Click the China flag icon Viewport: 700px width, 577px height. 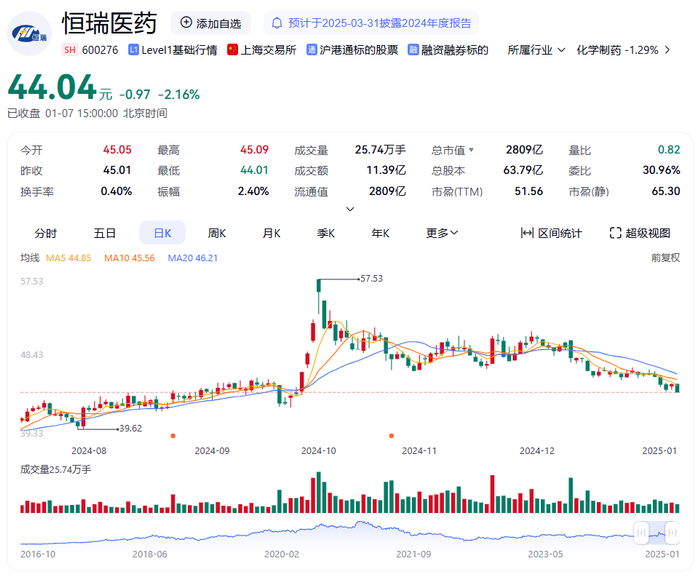(x=232, y=50)
